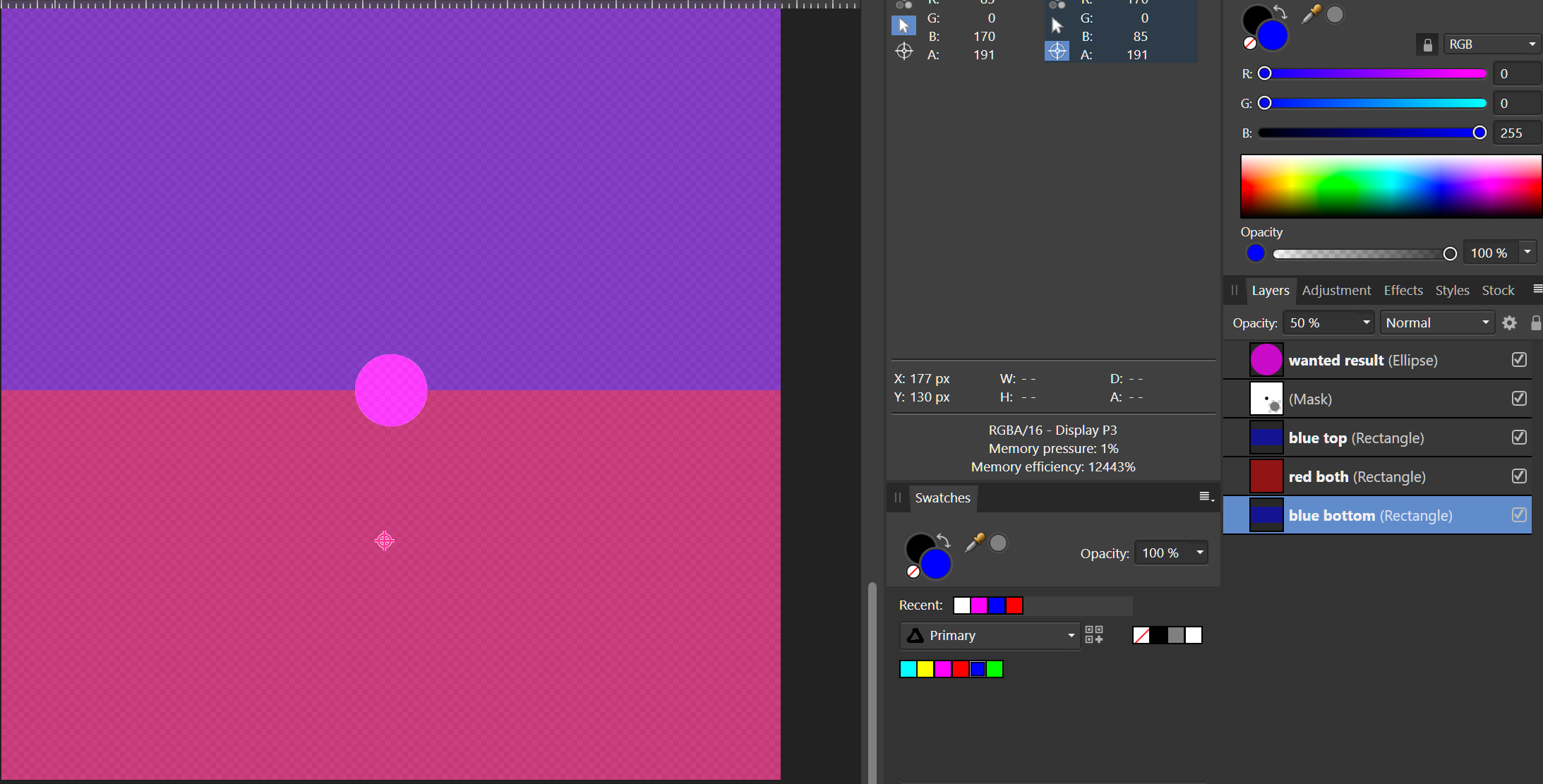Click the nofill diagonal-line swatch icon
This screenshot has width=1543, height=784.
1142,635
